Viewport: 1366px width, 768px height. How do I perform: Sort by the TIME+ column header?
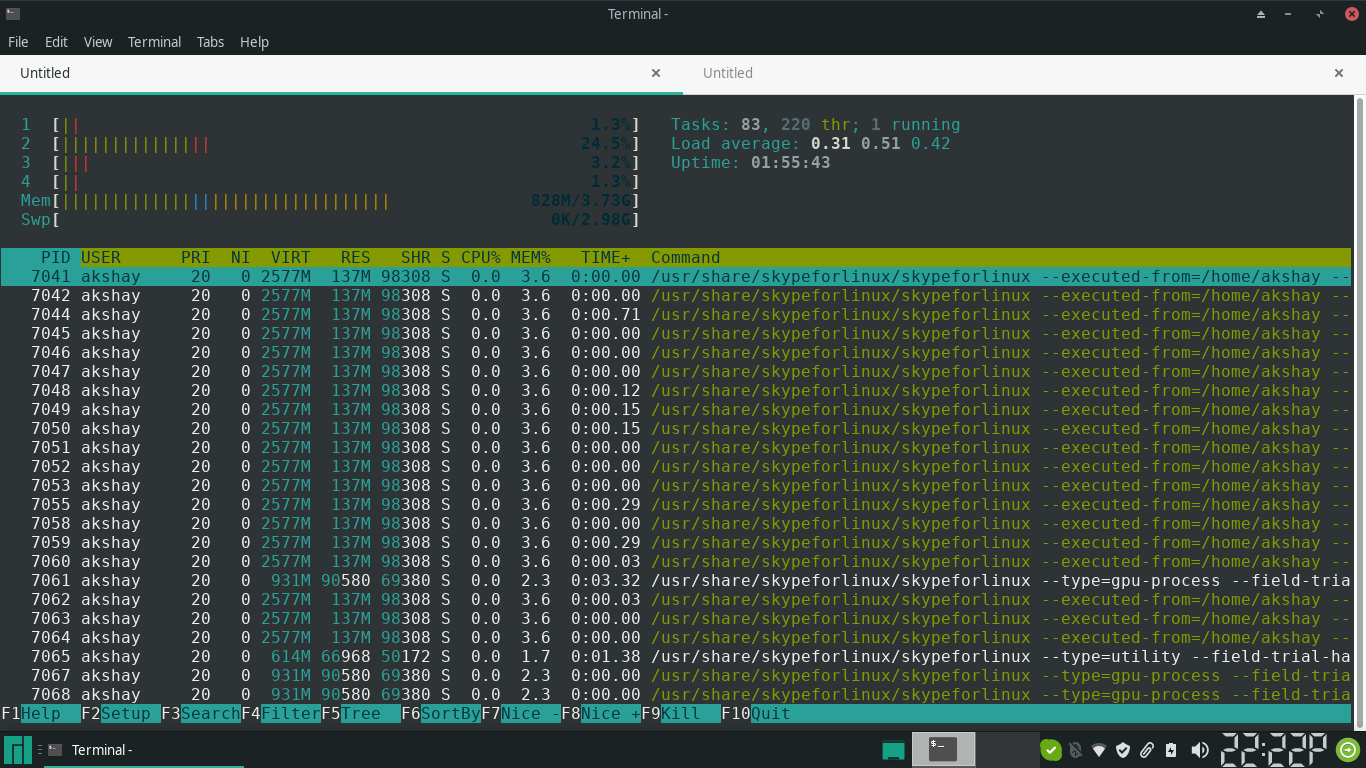point(606,257)
